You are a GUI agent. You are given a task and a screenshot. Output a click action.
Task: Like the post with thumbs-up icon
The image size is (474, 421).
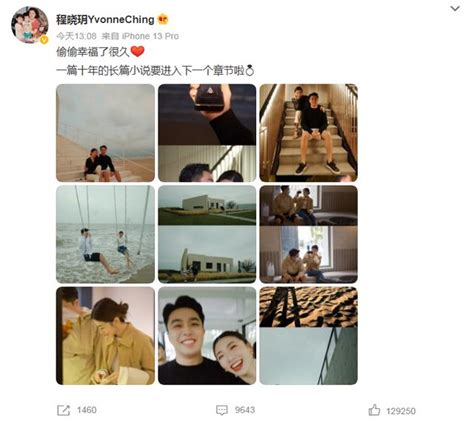point(374,410)
